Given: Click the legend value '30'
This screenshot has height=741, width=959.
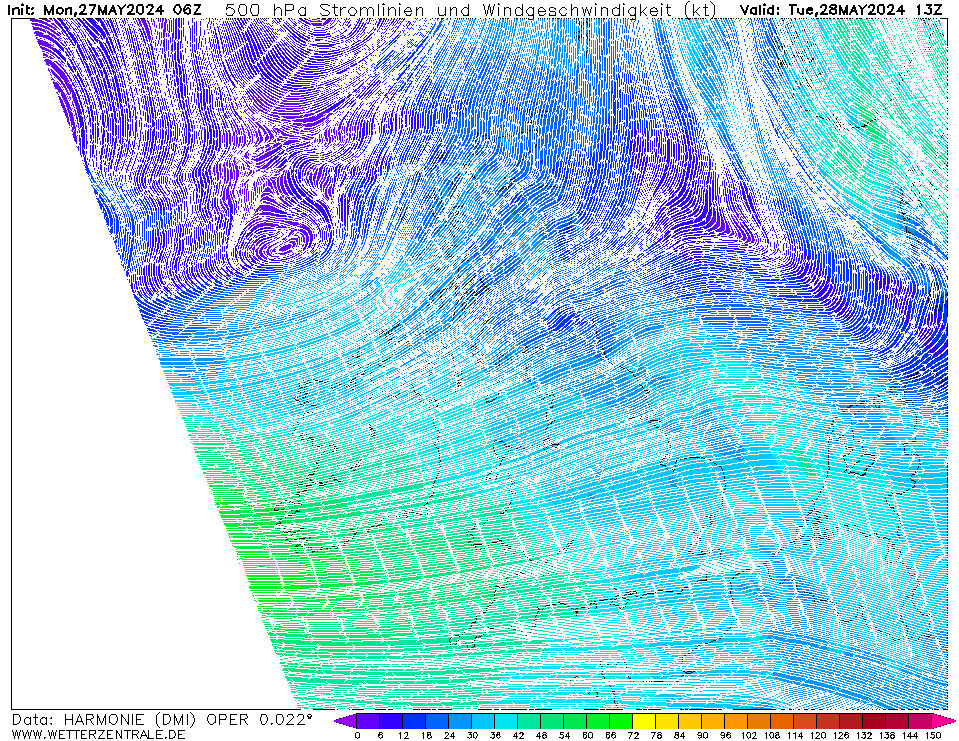Looking at the screenshot, I should [x=472, y=735].
